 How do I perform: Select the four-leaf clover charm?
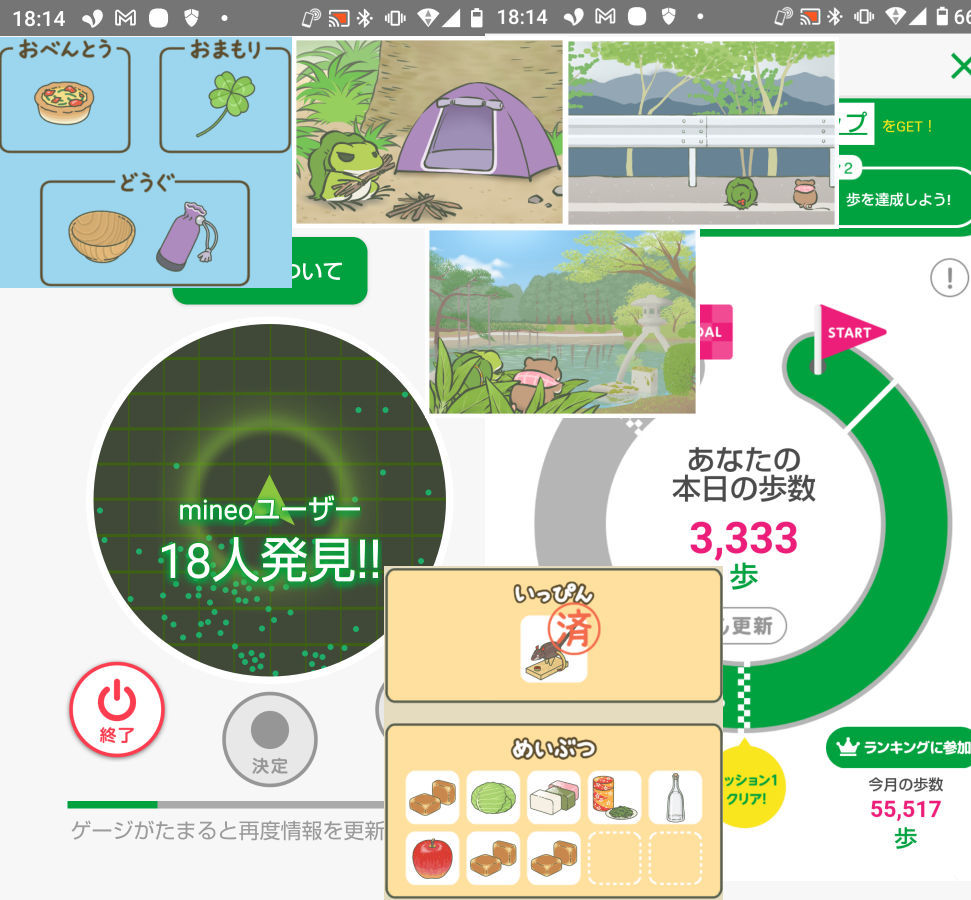coord(226,103)
